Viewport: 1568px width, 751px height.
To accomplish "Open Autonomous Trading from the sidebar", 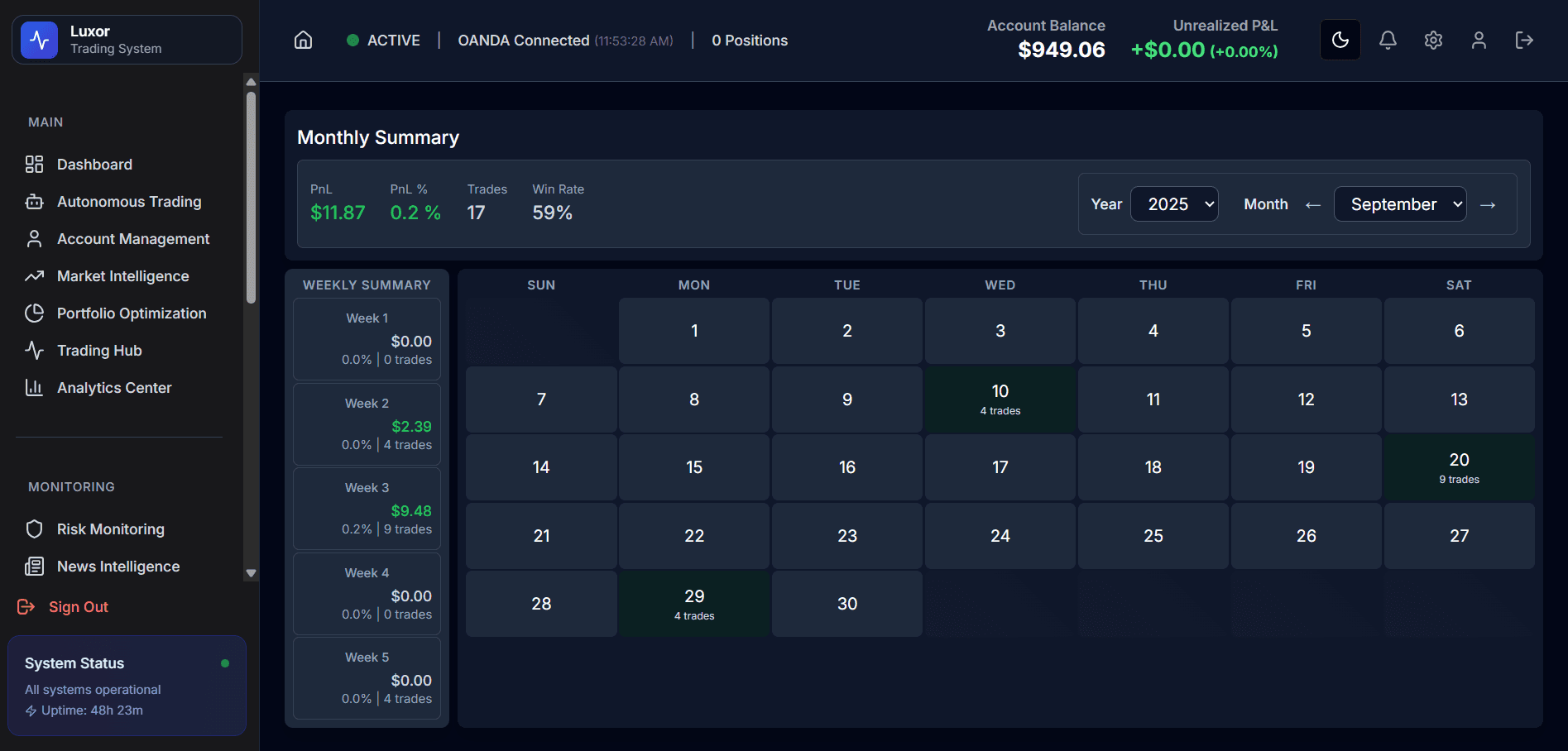I will [128, 202].
